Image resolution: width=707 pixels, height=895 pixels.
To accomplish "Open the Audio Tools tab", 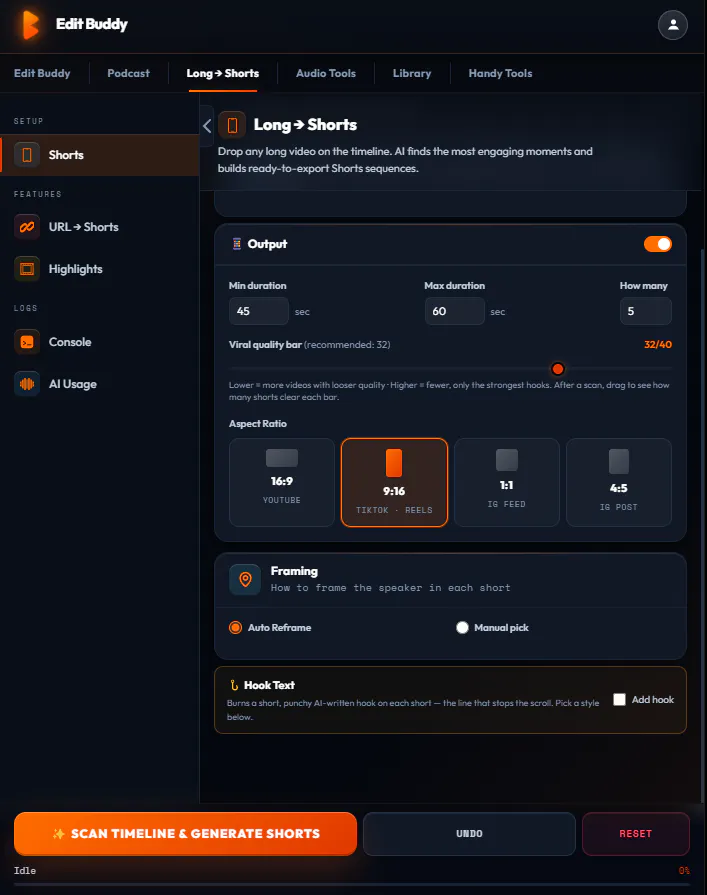I will coord(326,73).
